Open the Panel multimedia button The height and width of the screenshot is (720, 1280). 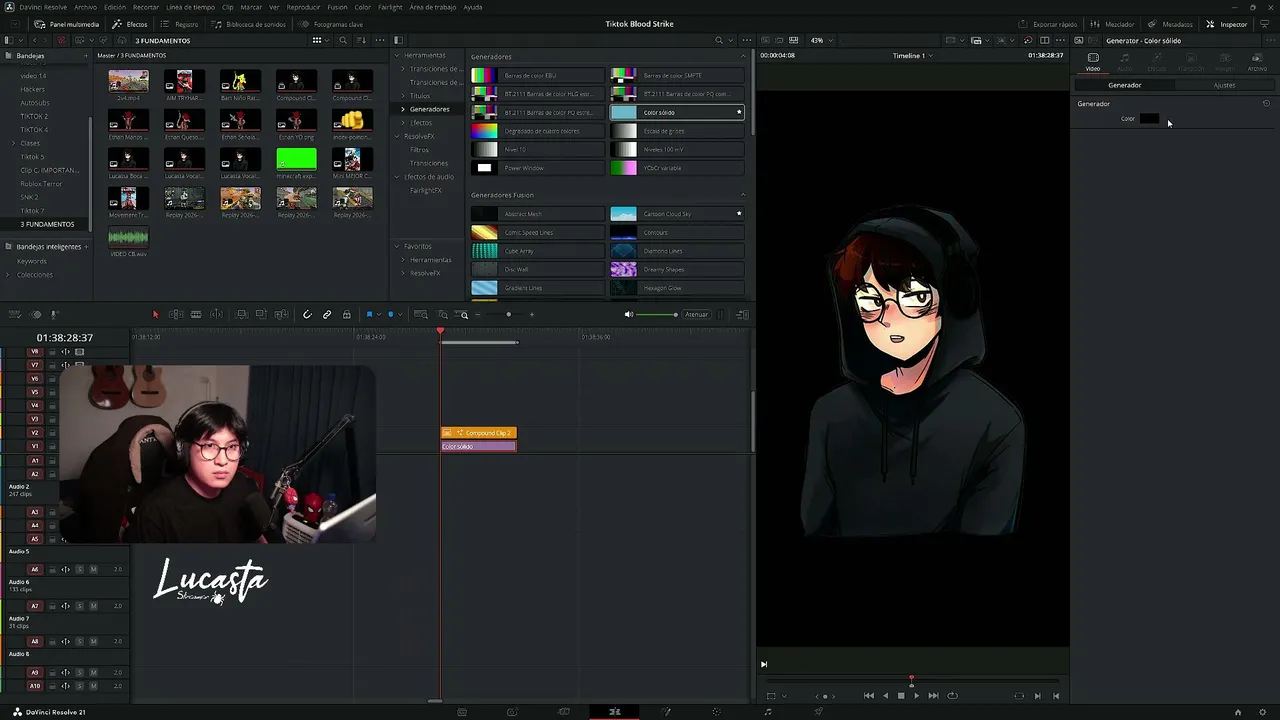tap(66, 24)
